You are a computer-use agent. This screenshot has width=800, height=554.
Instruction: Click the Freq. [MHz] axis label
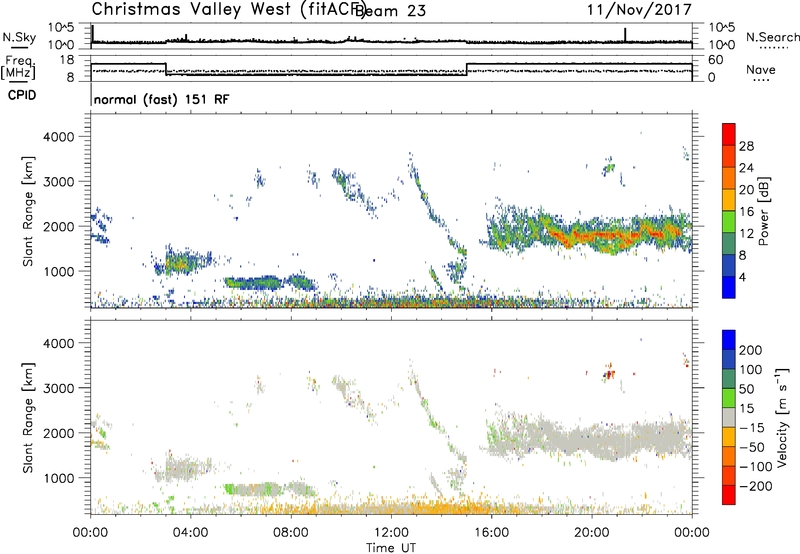[18, 68]
